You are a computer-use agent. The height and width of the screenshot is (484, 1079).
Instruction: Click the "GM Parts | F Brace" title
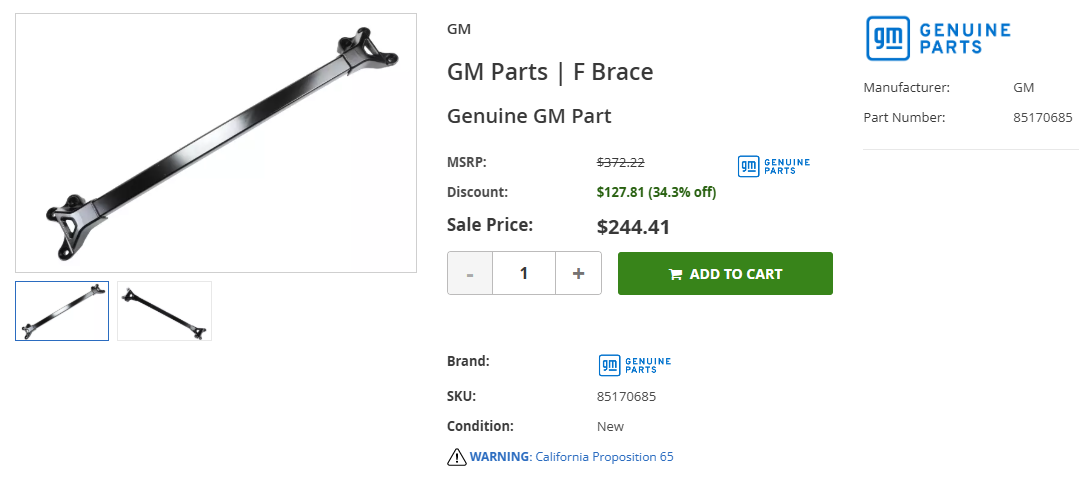point(549,72)
